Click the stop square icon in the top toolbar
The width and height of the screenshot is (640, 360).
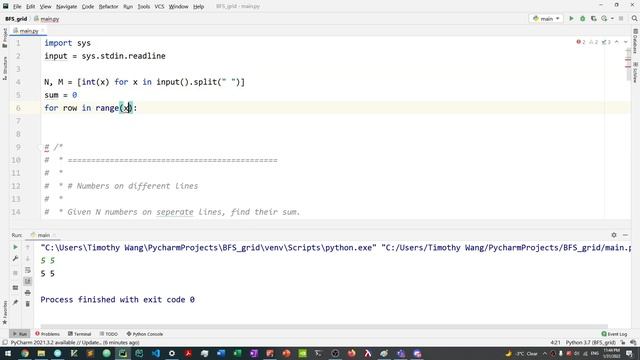[x=621, y=19]
